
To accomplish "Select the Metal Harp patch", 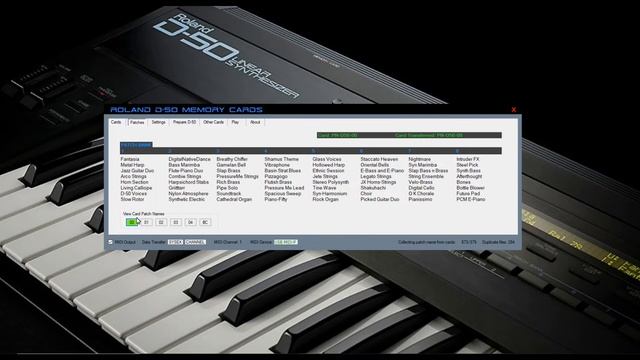I will click(132, 165).
